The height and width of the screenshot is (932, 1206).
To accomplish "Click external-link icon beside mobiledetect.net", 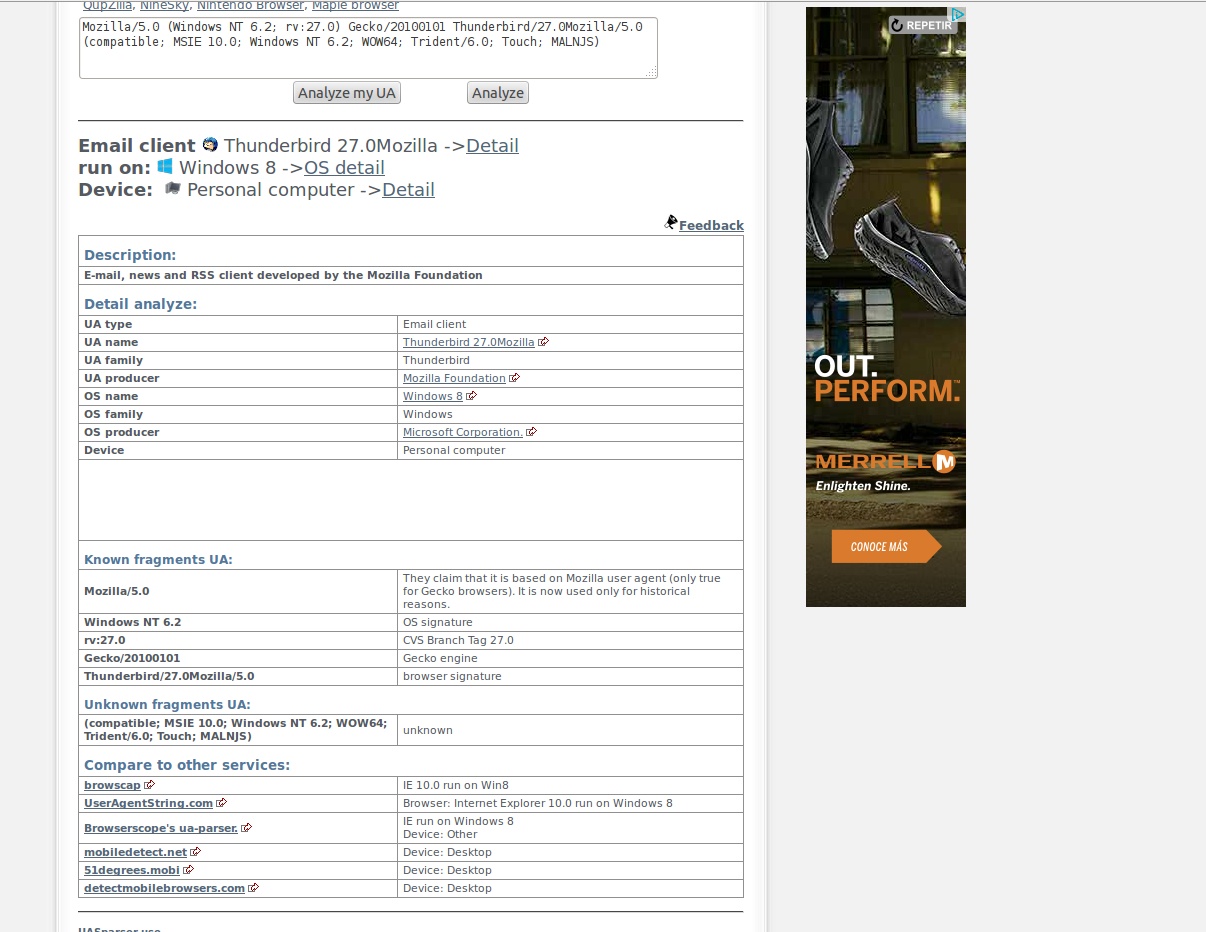I will tap(196, 852).
